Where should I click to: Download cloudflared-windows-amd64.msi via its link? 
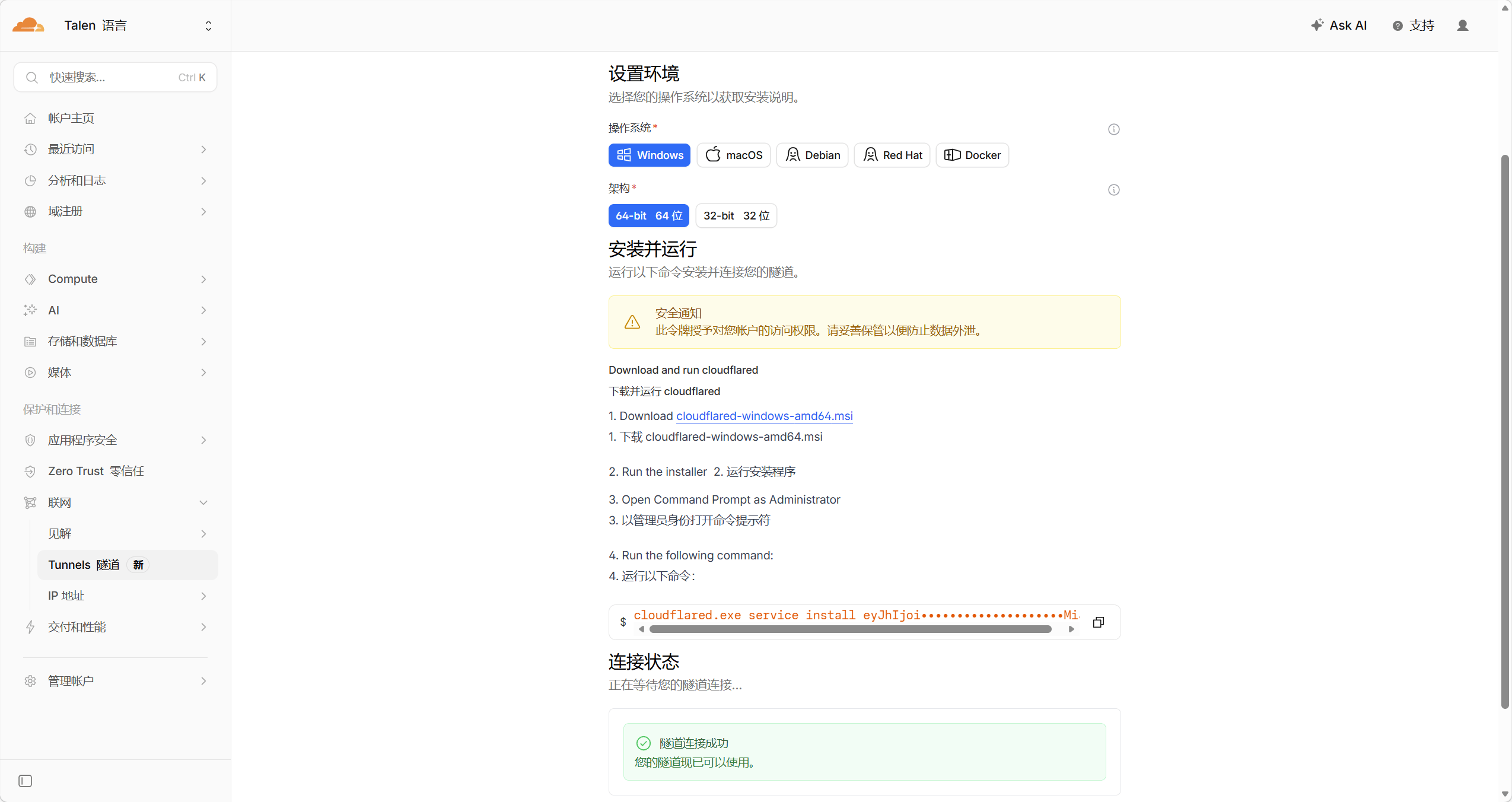click(x=763, y=416)
